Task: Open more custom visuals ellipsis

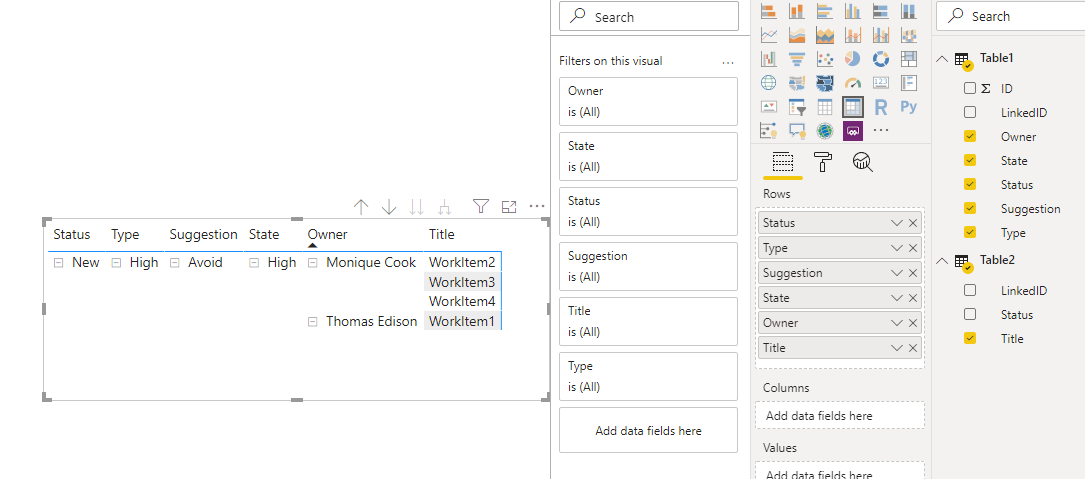Action: 881,130
